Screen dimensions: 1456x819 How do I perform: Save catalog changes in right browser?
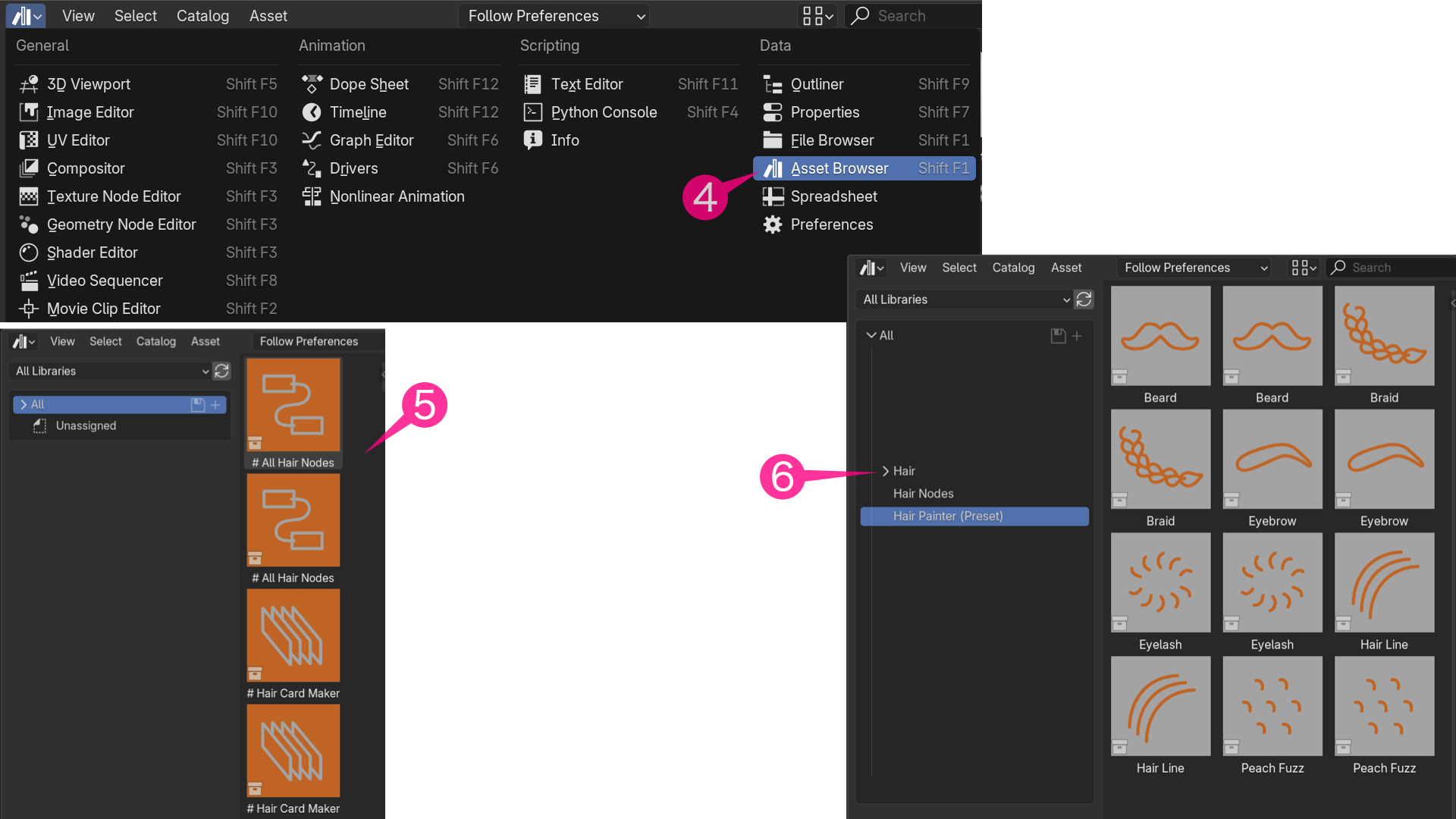[x=1059, y=335]
